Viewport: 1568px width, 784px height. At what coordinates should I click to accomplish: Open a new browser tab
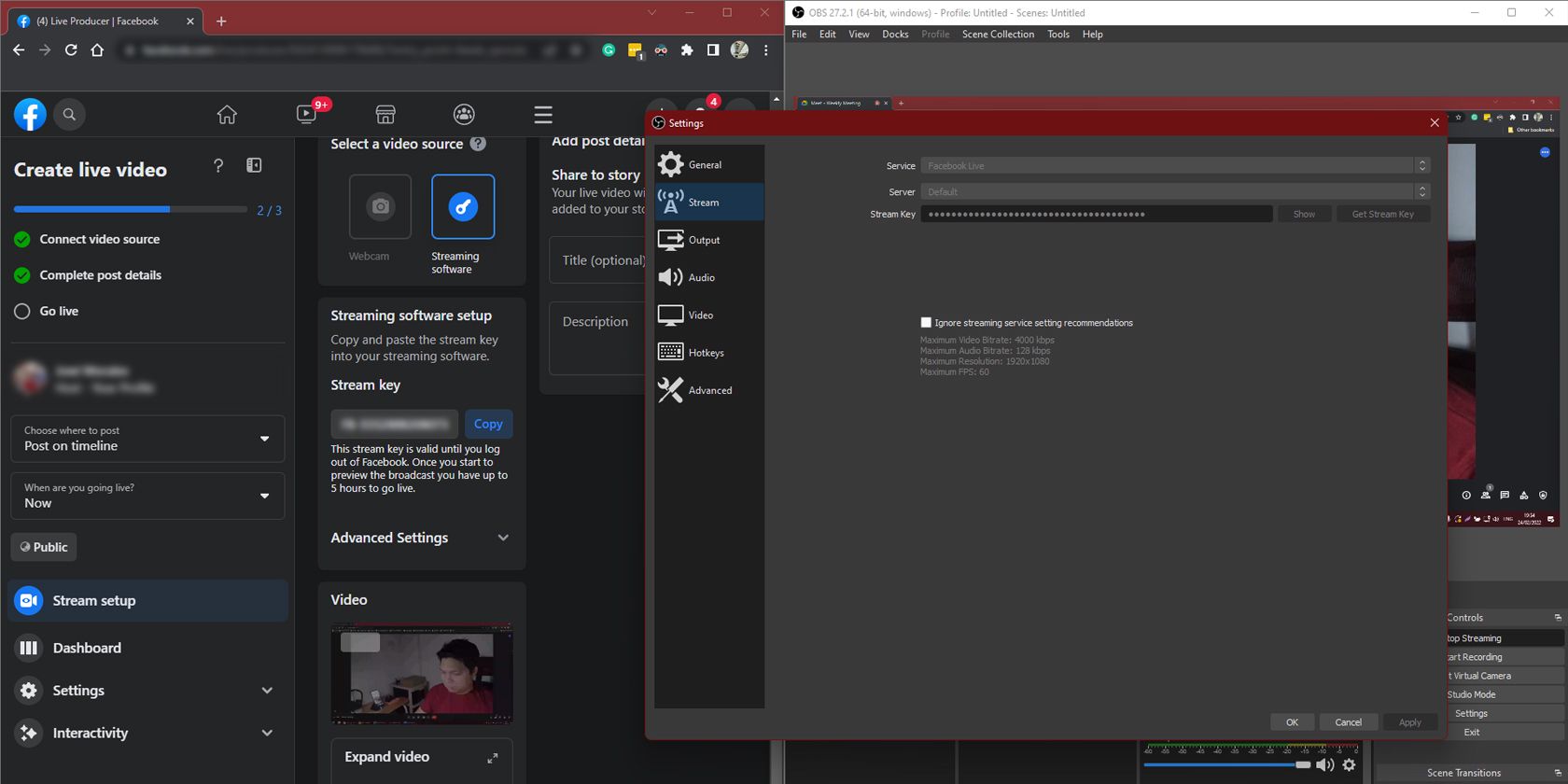pyautogui.click(x=221, y=21)
